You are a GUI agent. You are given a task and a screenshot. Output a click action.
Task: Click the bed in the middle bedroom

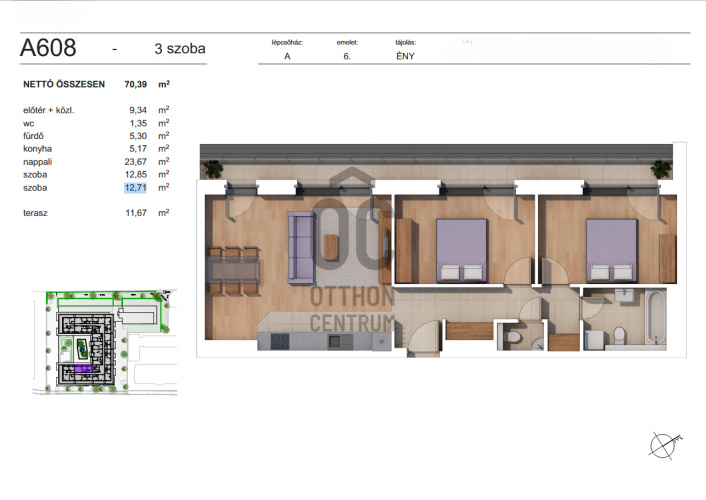coord(462,249)
